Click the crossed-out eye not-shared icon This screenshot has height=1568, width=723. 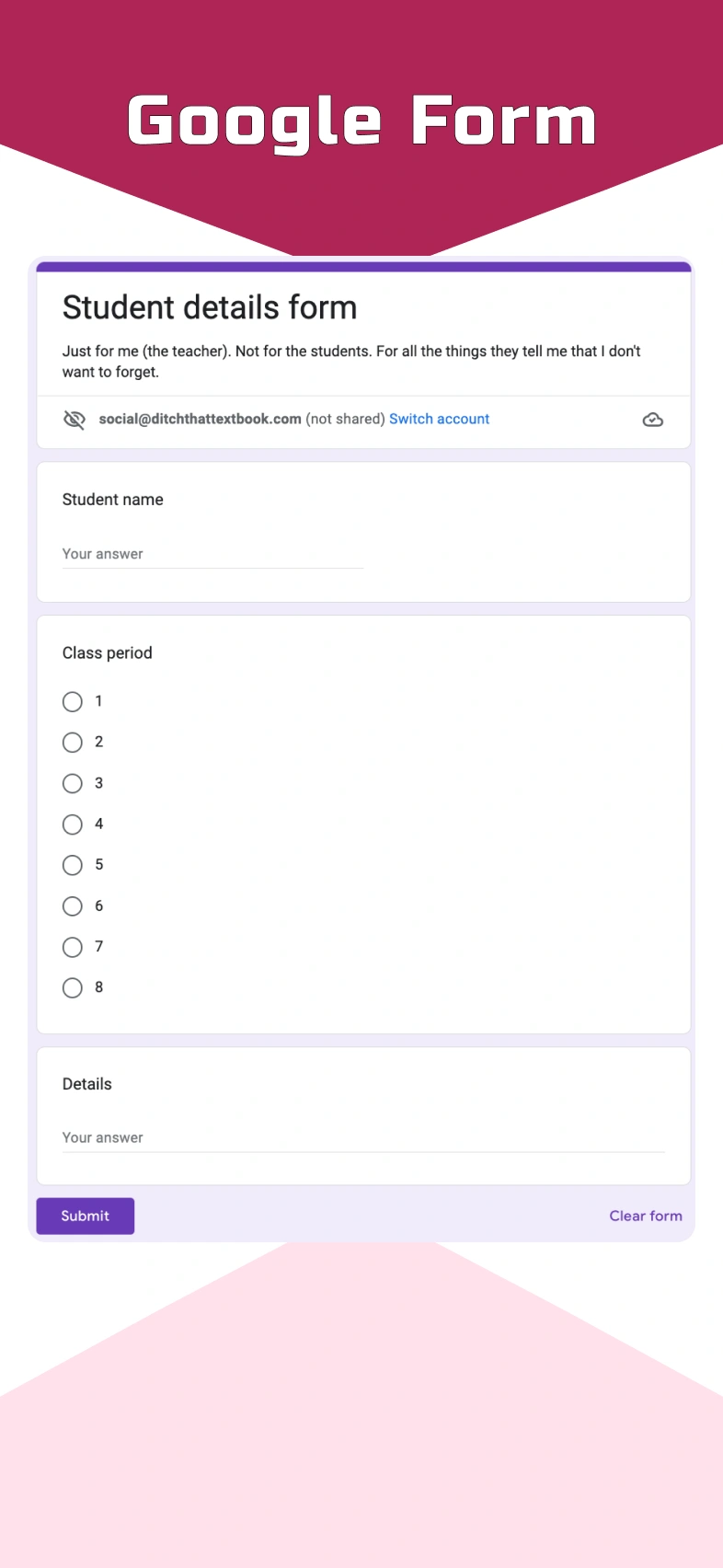74,420
